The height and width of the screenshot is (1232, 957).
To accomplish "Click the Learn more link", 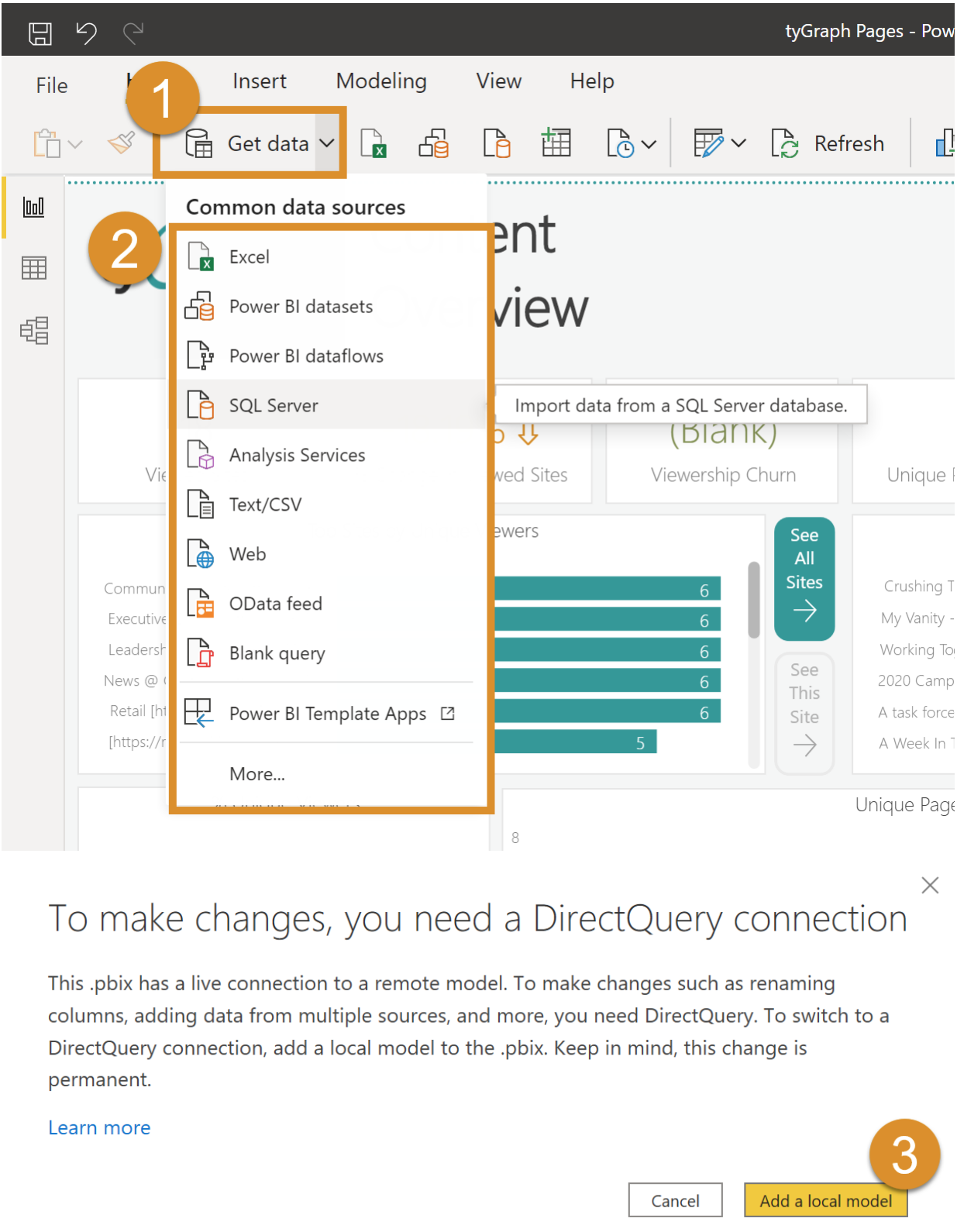I will pyautogui.click(x=99, y=1127).
